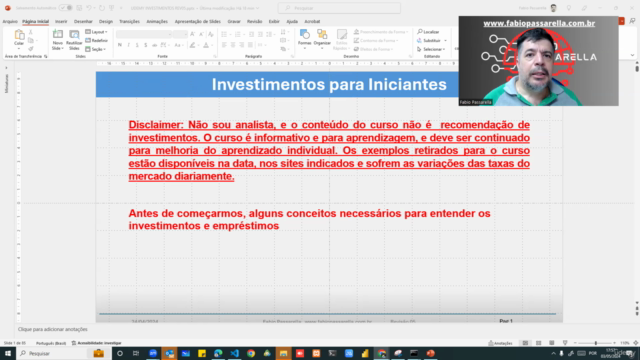The image size is (640, 360).
Task: Switch to slide sorter view in status bar
Action: point(538,343)
